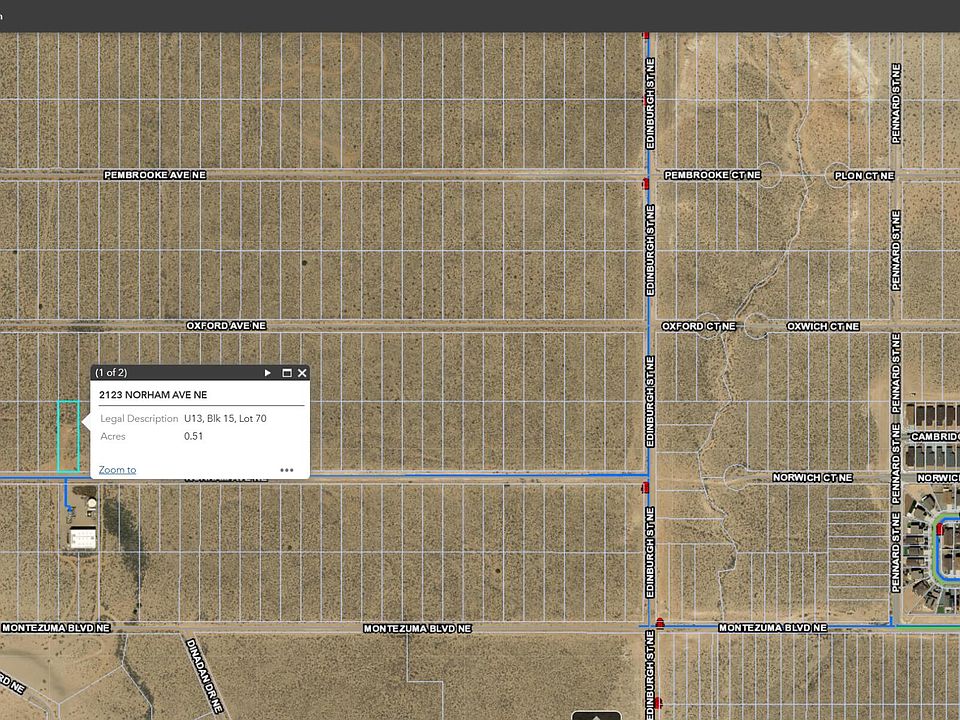Click the Acres field label
The width and height of the screenshot is (960, 720).
(x=113, y=437)
